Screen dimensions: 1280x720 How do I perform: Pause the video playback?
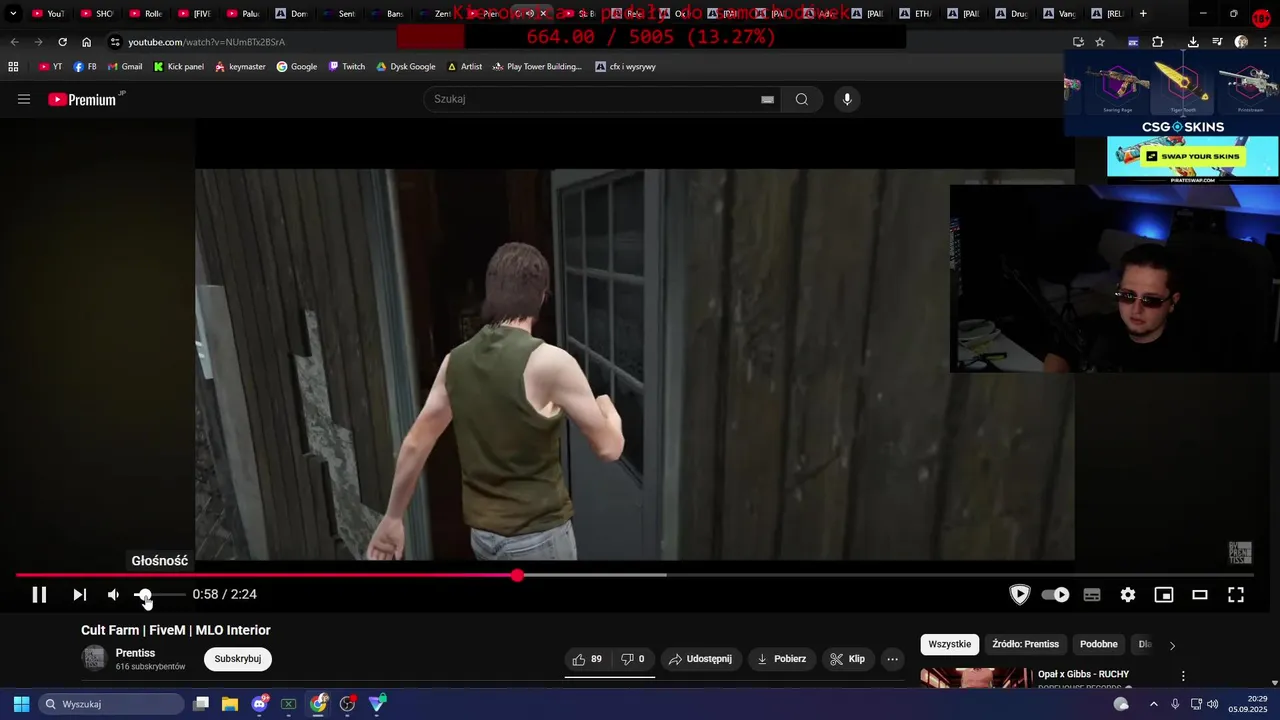39,595
